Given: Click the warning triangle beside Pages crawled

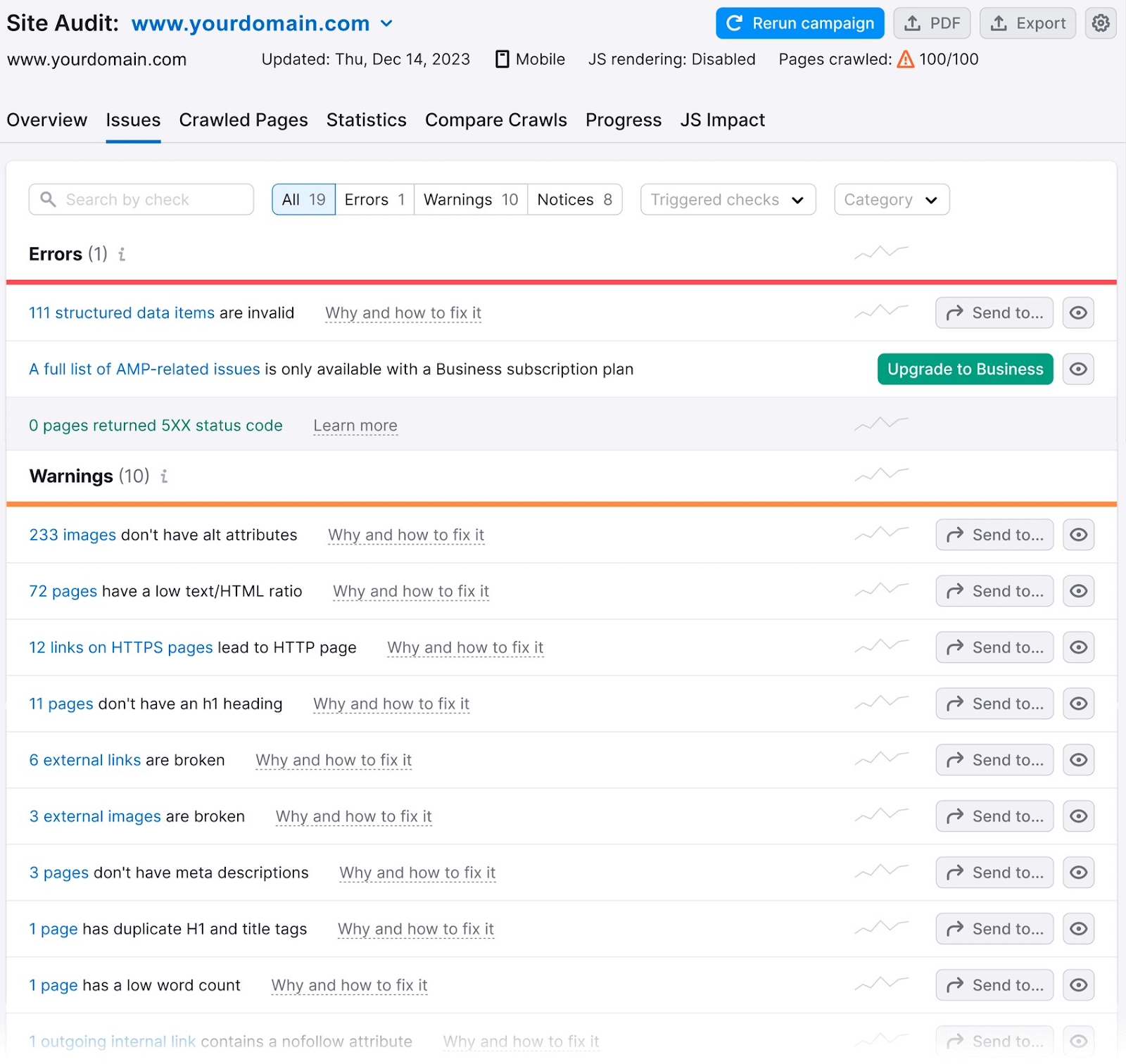Looking at the screenshot, I should click(x=905, y=59).
